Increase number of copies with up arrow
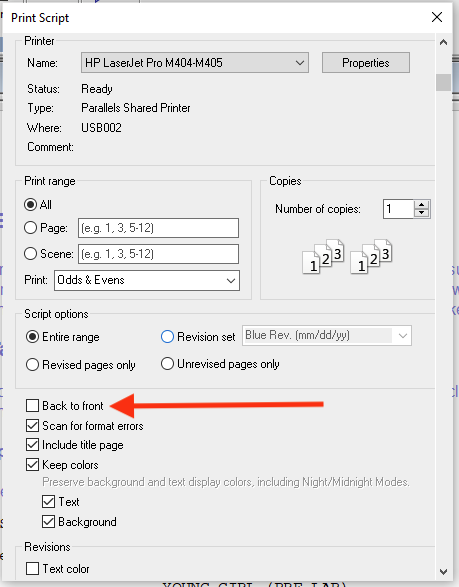This screenshot has width=459, height=587. pyautogui.click(x=422, y=204)
